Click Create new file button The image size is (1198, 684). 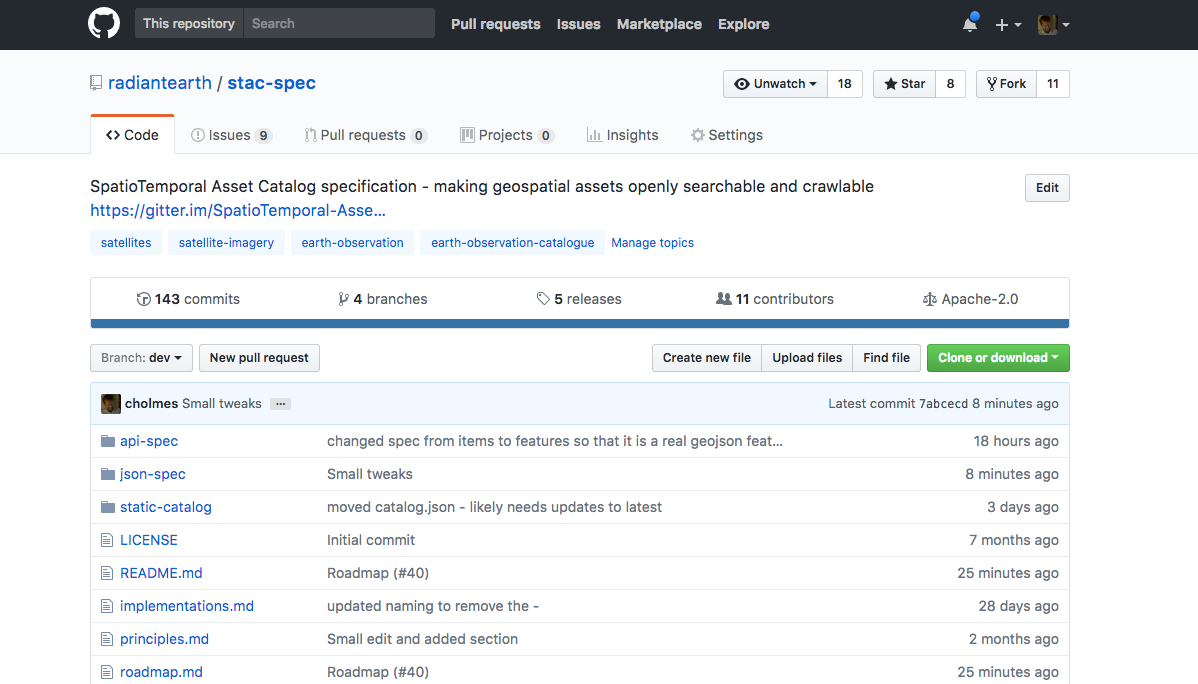pos(707,358)
